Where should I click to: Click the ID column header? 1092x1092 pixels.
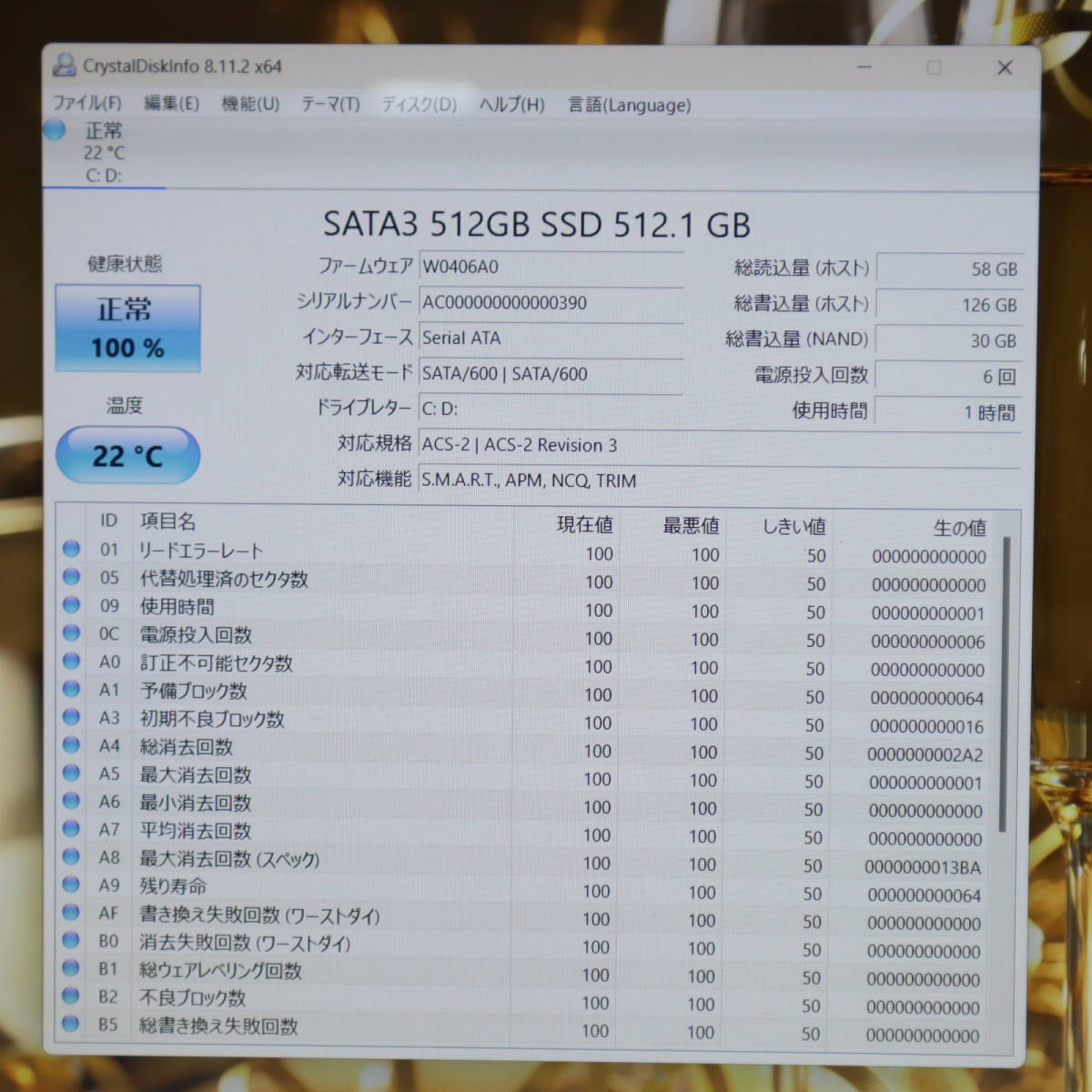point(108,521)
